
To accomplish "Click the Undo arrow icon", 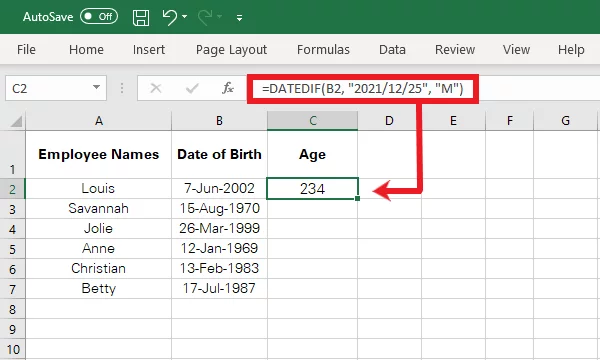I will (x=170, y=17).
